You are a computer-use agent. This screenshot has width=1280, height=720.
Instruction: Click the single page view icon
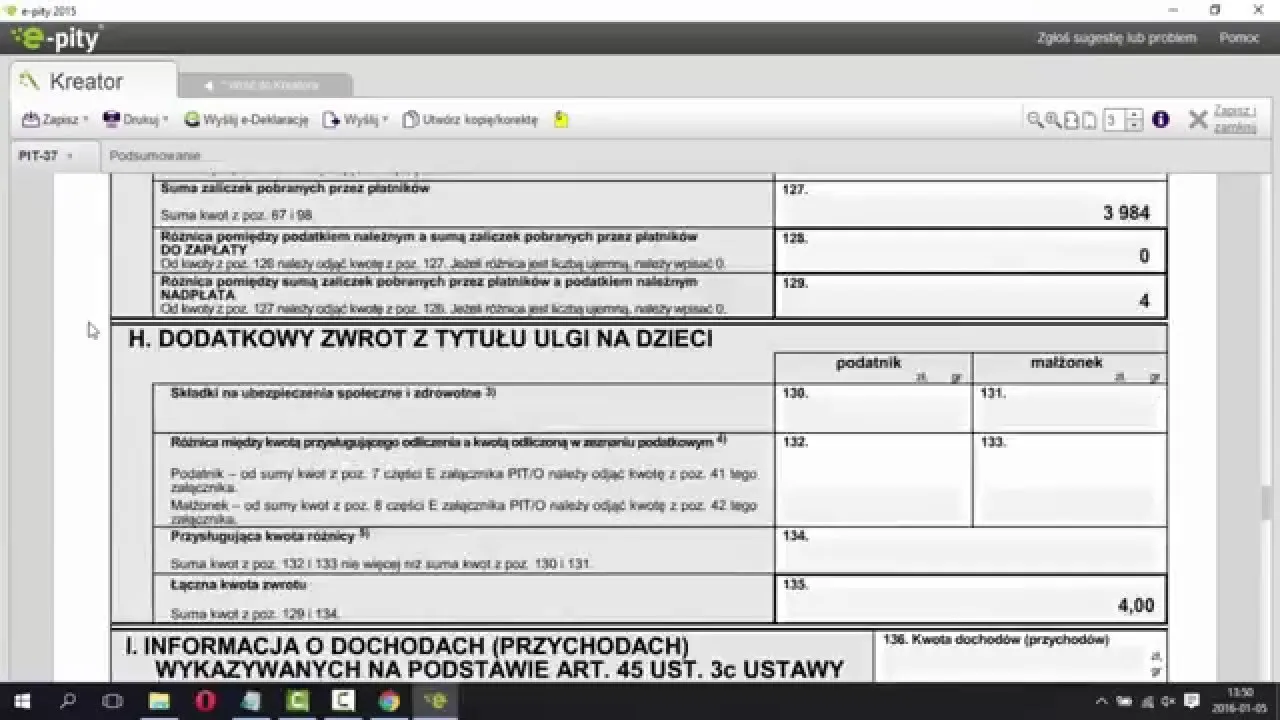pyautogui.click(x=1087, y=118)
